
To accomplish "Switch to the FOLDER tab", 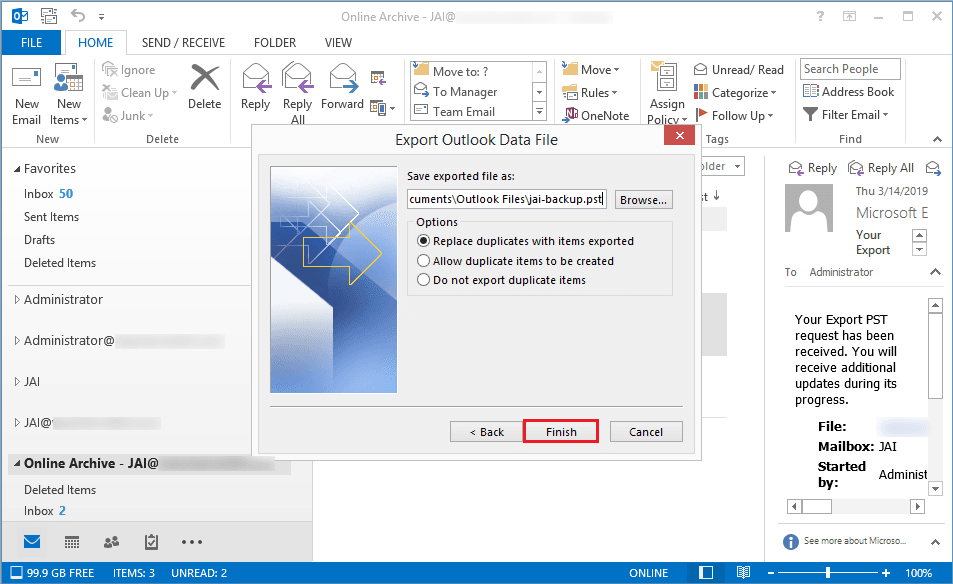I will tap(275, 43).
